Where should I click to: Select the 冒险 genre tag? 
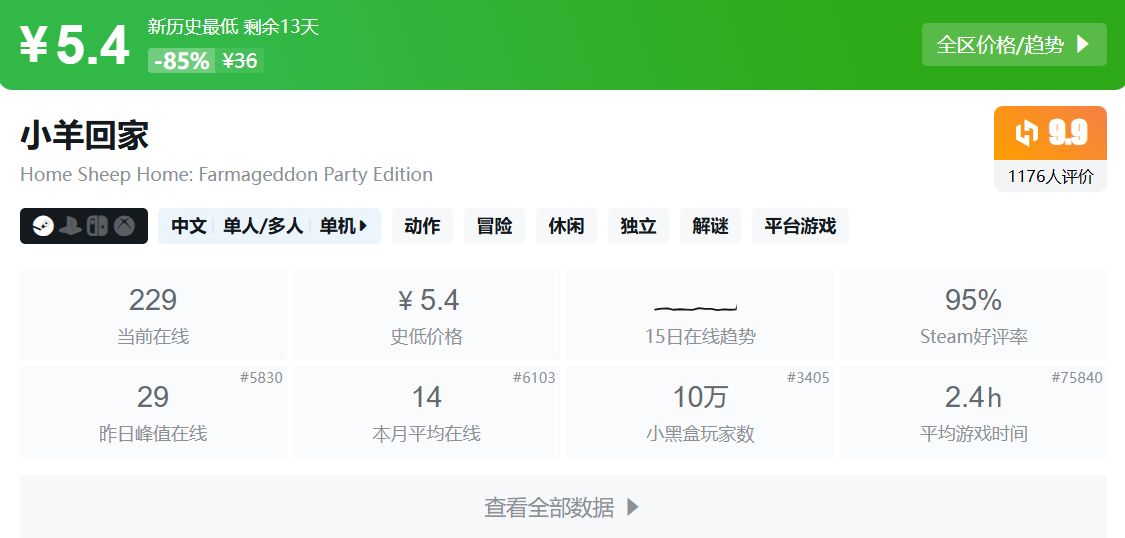494,226
